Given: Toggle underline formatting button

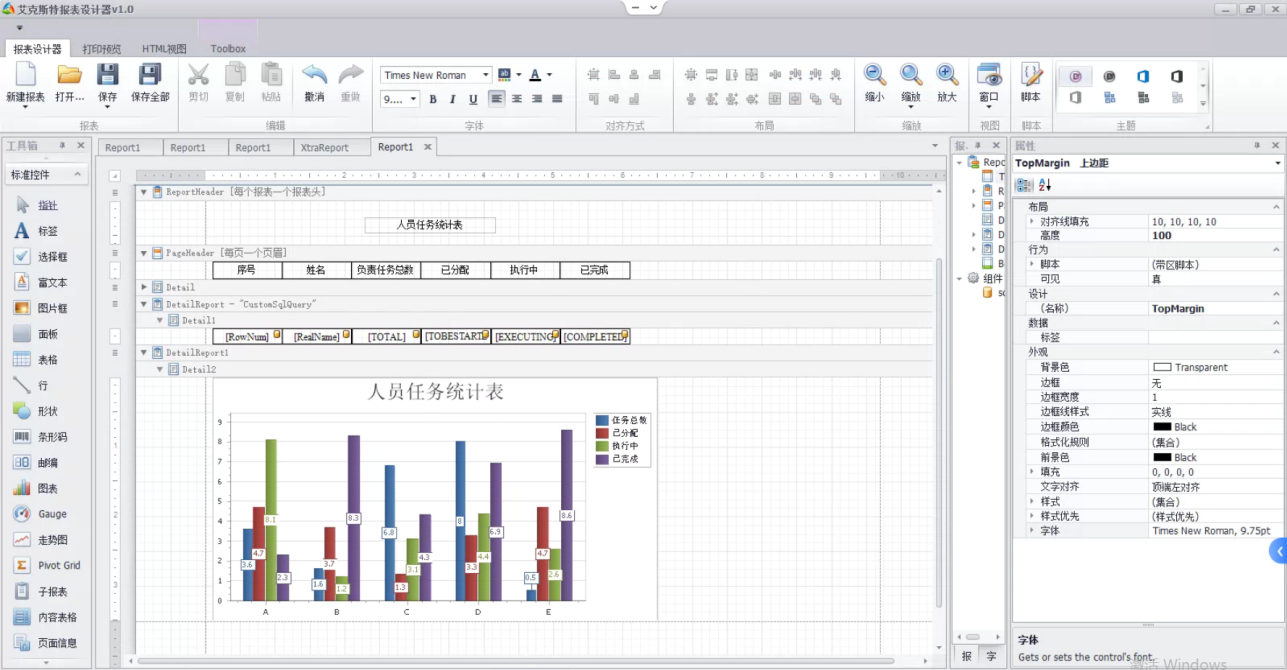Looking at the screenshot, I should (471, 99).
